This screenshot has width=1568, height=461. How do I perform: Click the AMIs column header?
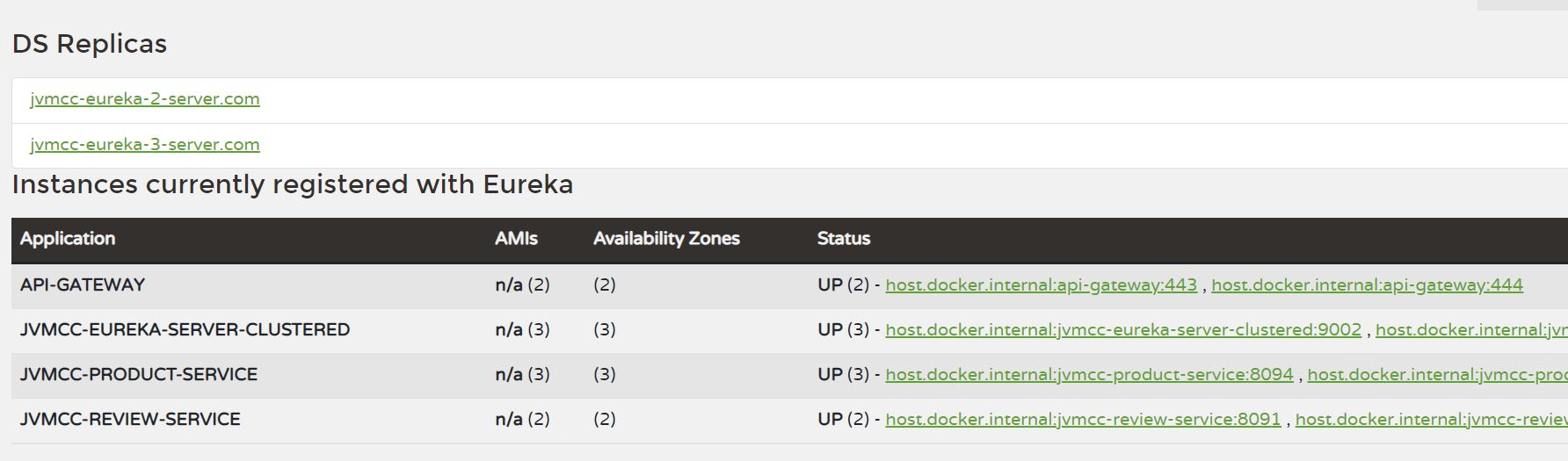516,239
